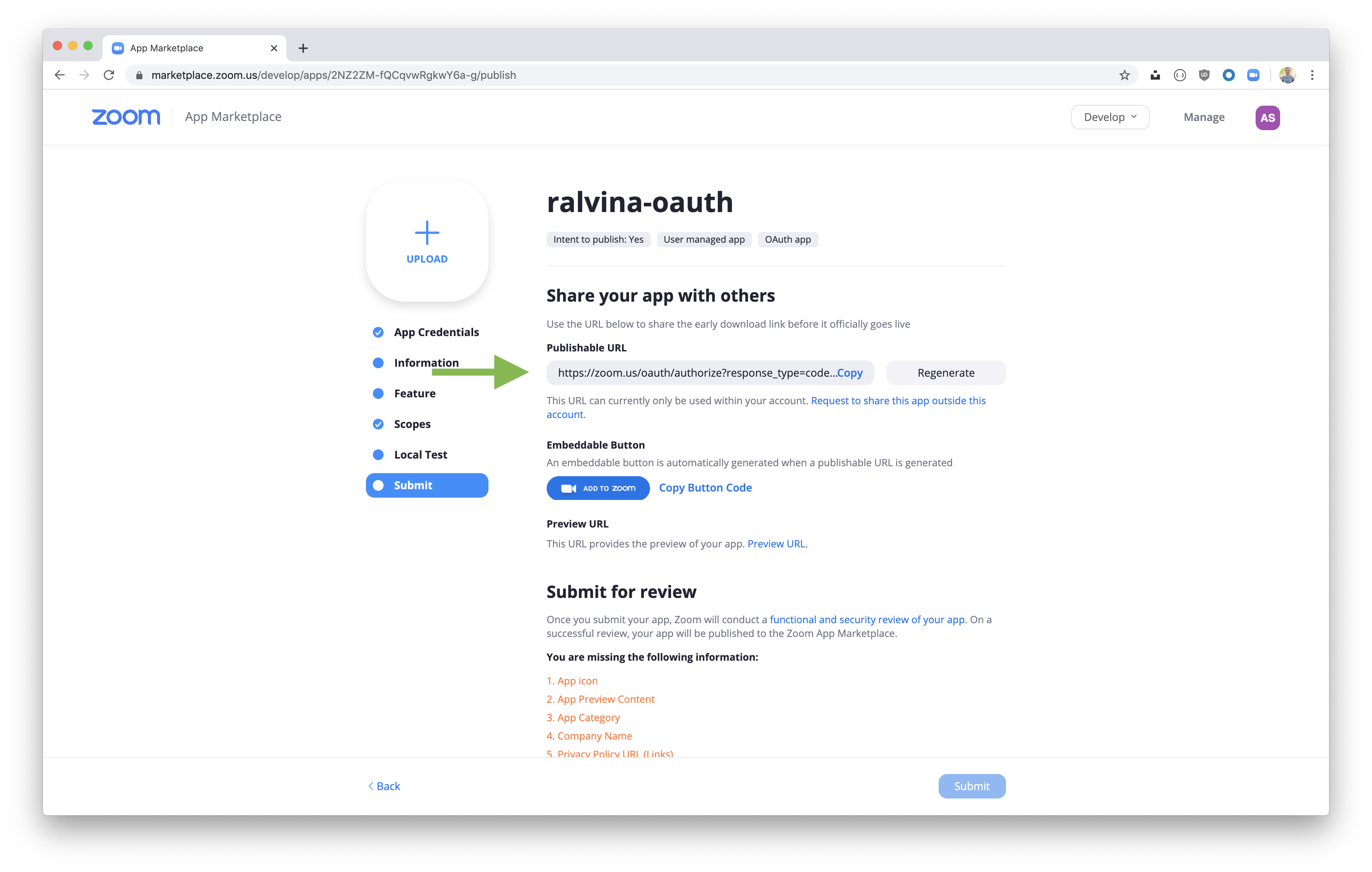Click the 'User managed app' tag

pyautogui.click(x=704, y=240)
